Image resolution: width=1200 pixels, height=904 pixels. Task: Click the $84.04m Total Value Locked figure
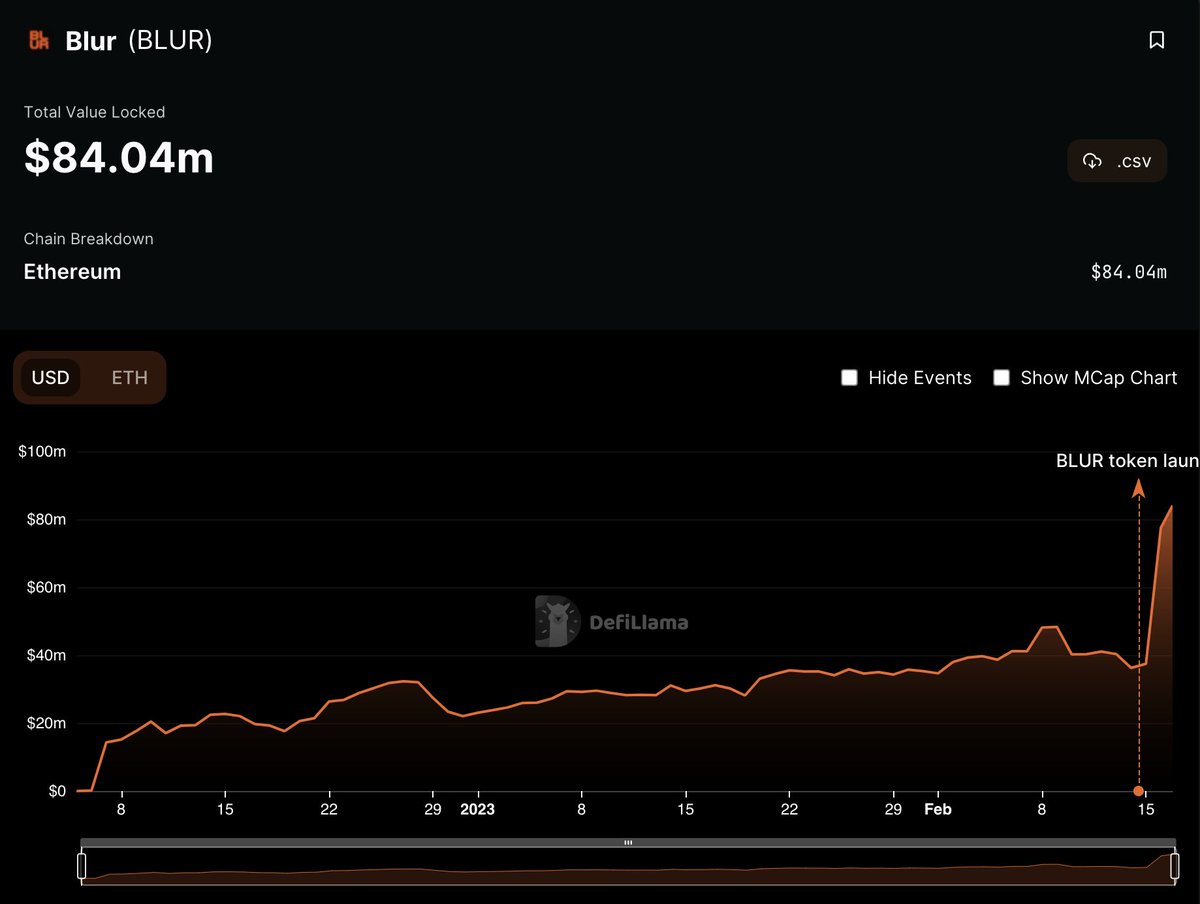click(119, 158)
